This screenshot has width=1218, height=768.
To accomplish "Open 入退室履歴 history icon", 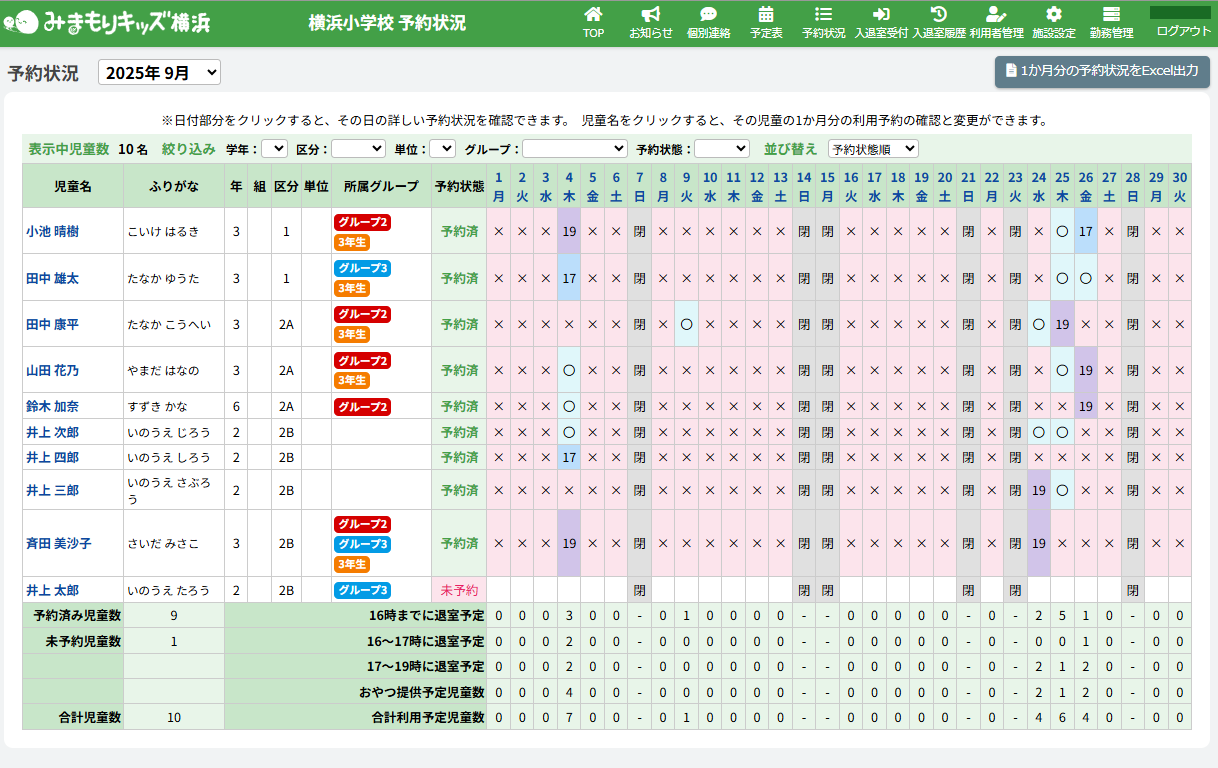I will pos(938,15).
